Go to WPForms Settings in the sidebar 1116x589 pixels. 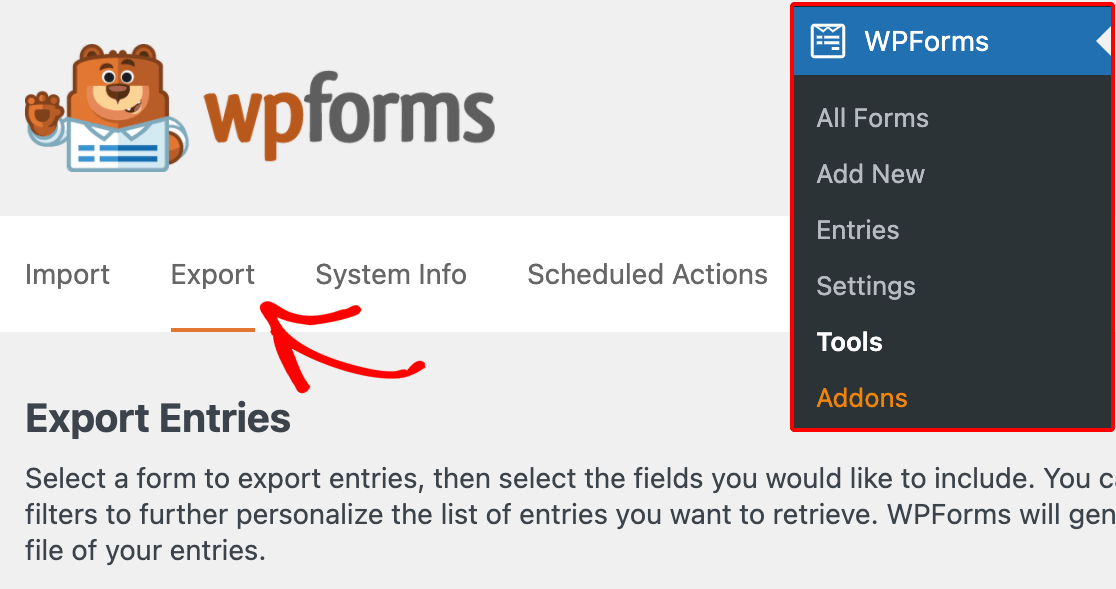[865, 286]
